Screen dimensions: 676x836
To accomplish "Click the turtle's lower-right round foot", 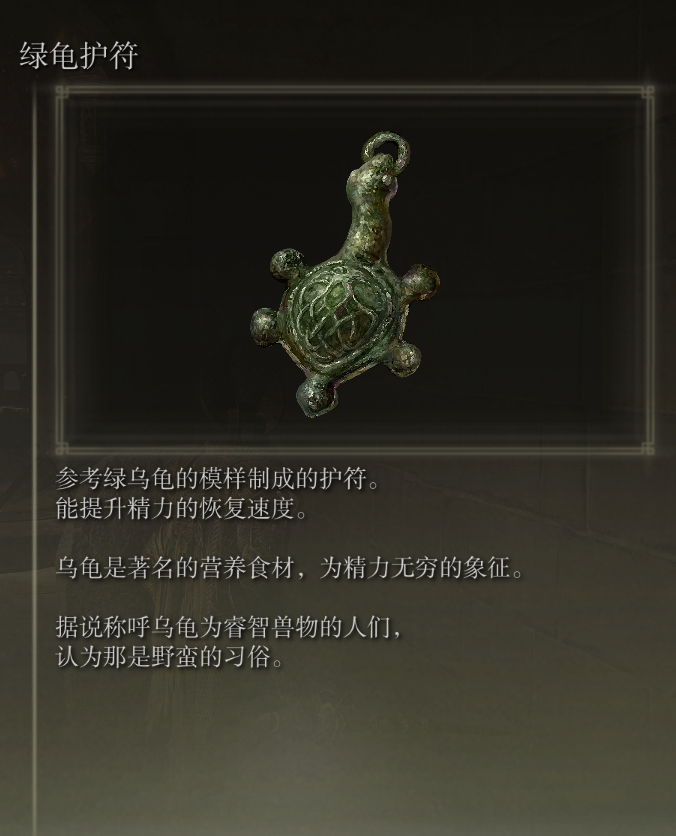I will click(405, 358).
